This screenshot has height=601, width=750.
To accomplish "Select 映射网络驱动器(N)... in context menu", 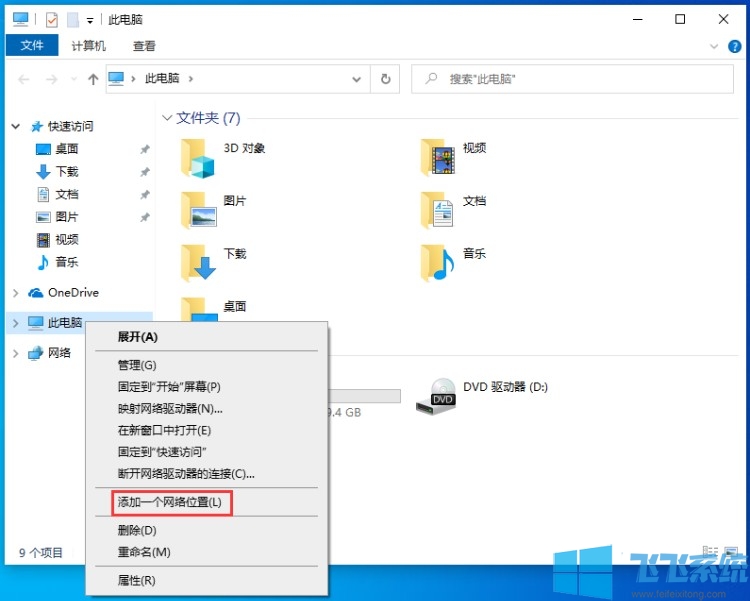I will coord(170,408).
